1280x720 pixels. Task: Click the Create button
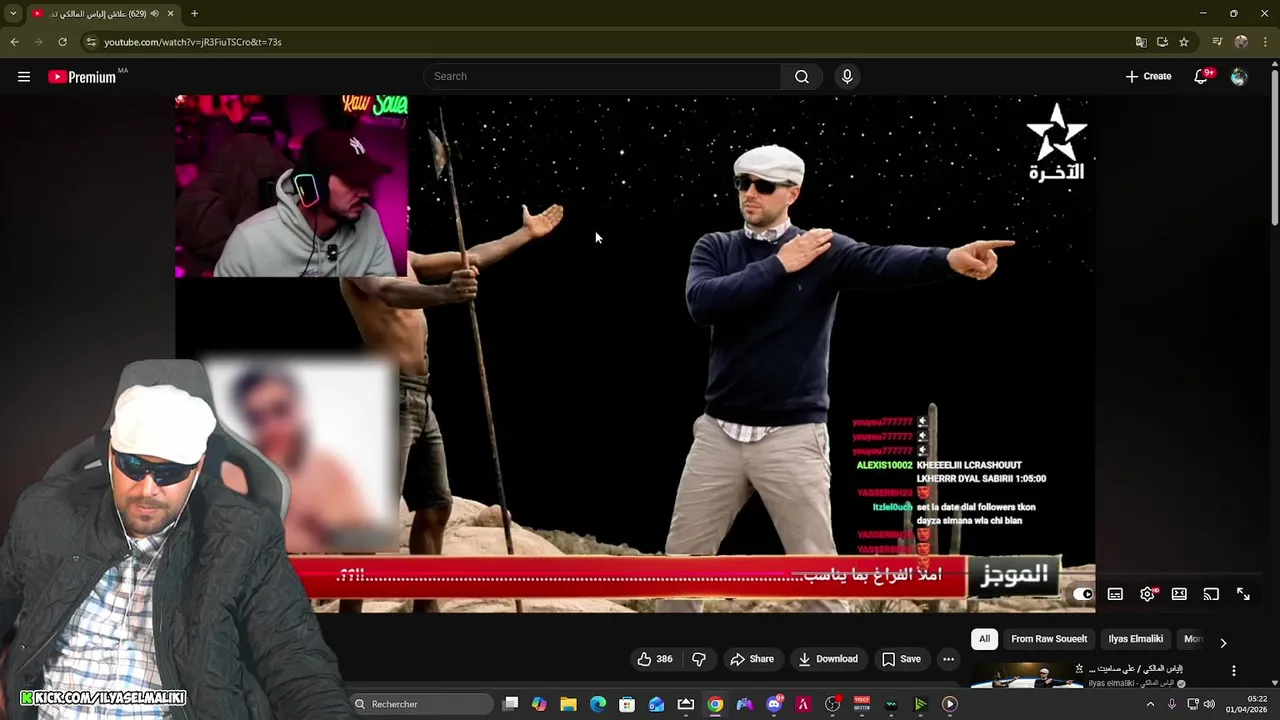1148,77
